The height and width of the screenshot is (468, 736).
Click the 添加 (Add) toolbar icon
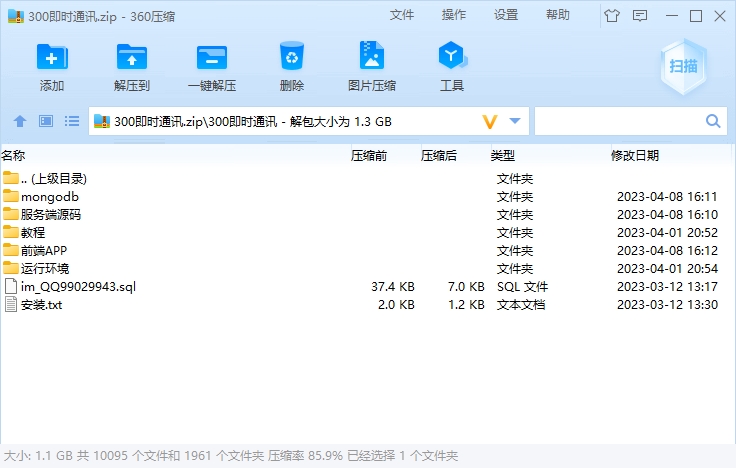[52, 57]
